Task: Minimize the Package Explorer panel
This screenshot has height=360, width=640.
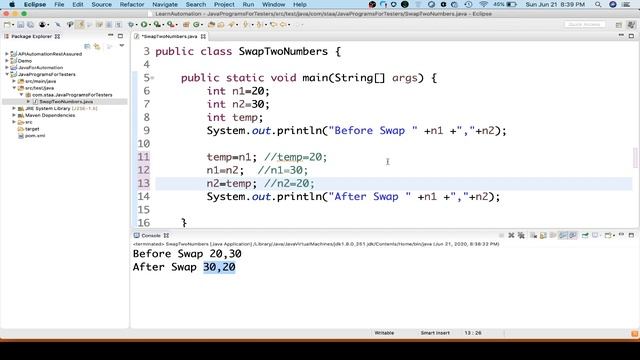Action: tap(111, 36)
